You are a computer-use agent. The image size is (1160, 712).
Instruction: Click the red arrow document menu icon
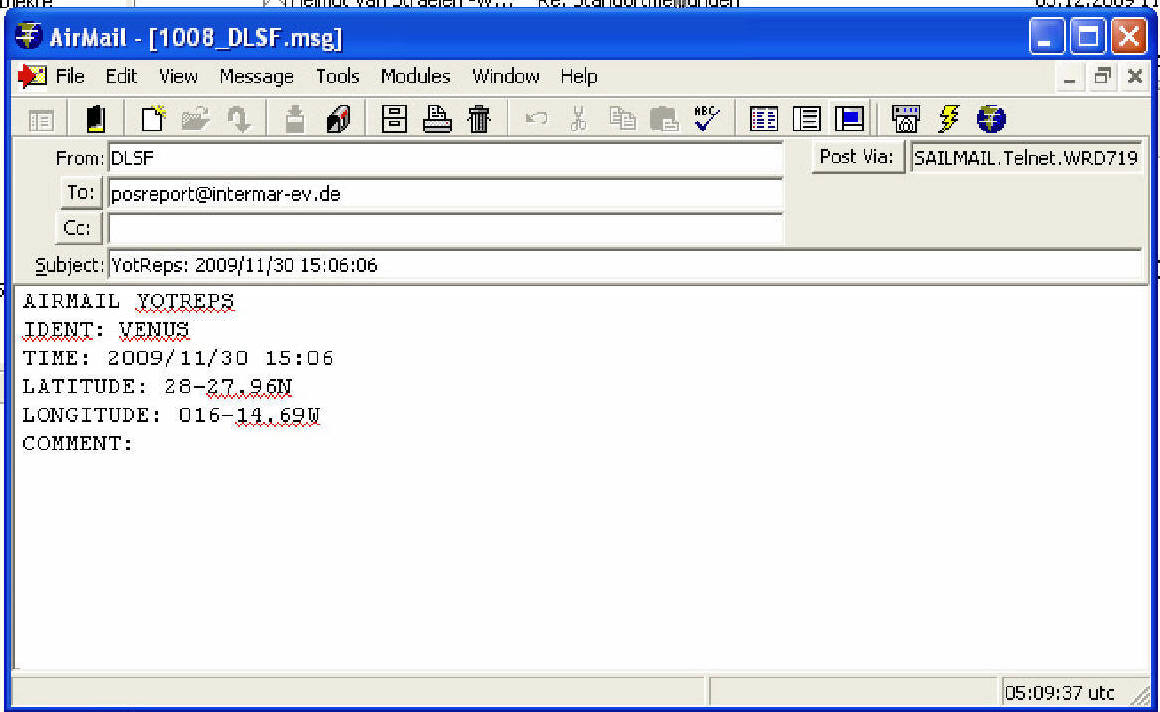[32, 76]
